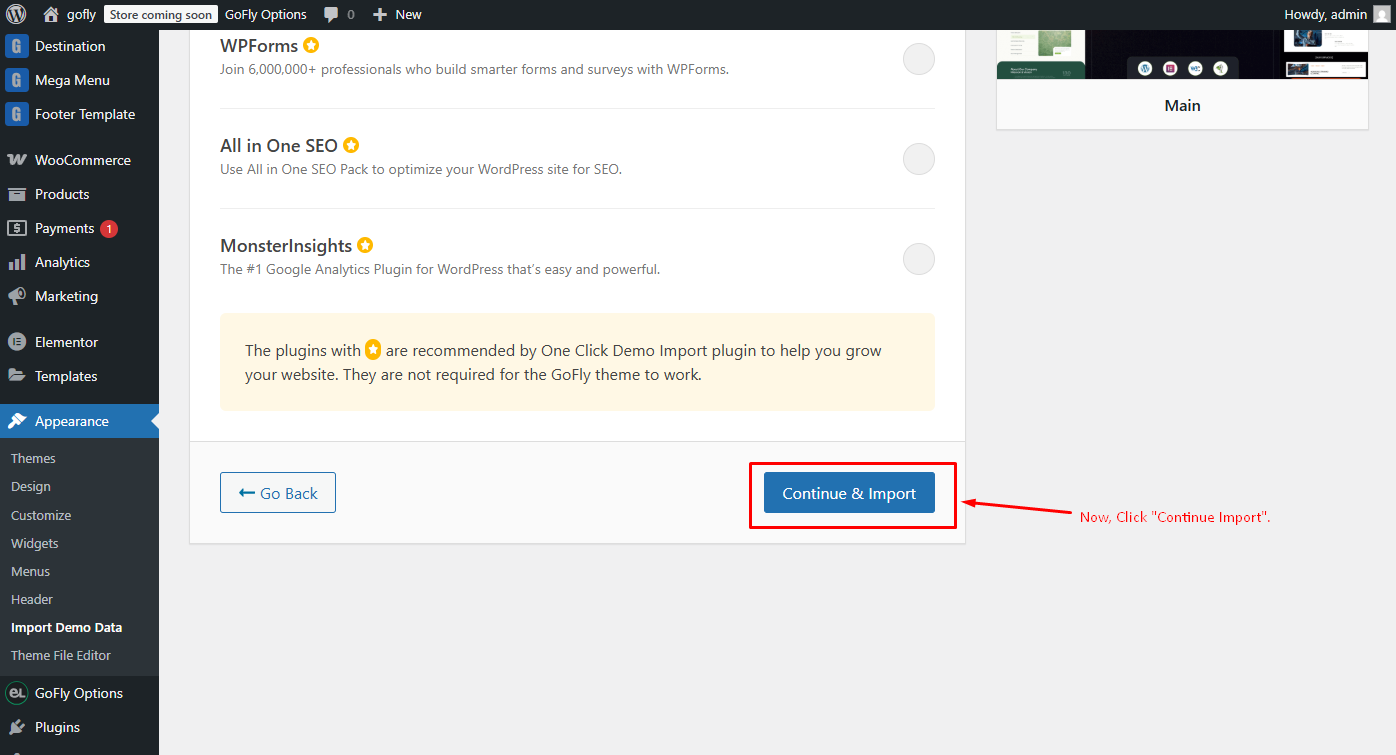Select Import Demo Data submenu item
1396x755 pixels.
coord(66,627)
